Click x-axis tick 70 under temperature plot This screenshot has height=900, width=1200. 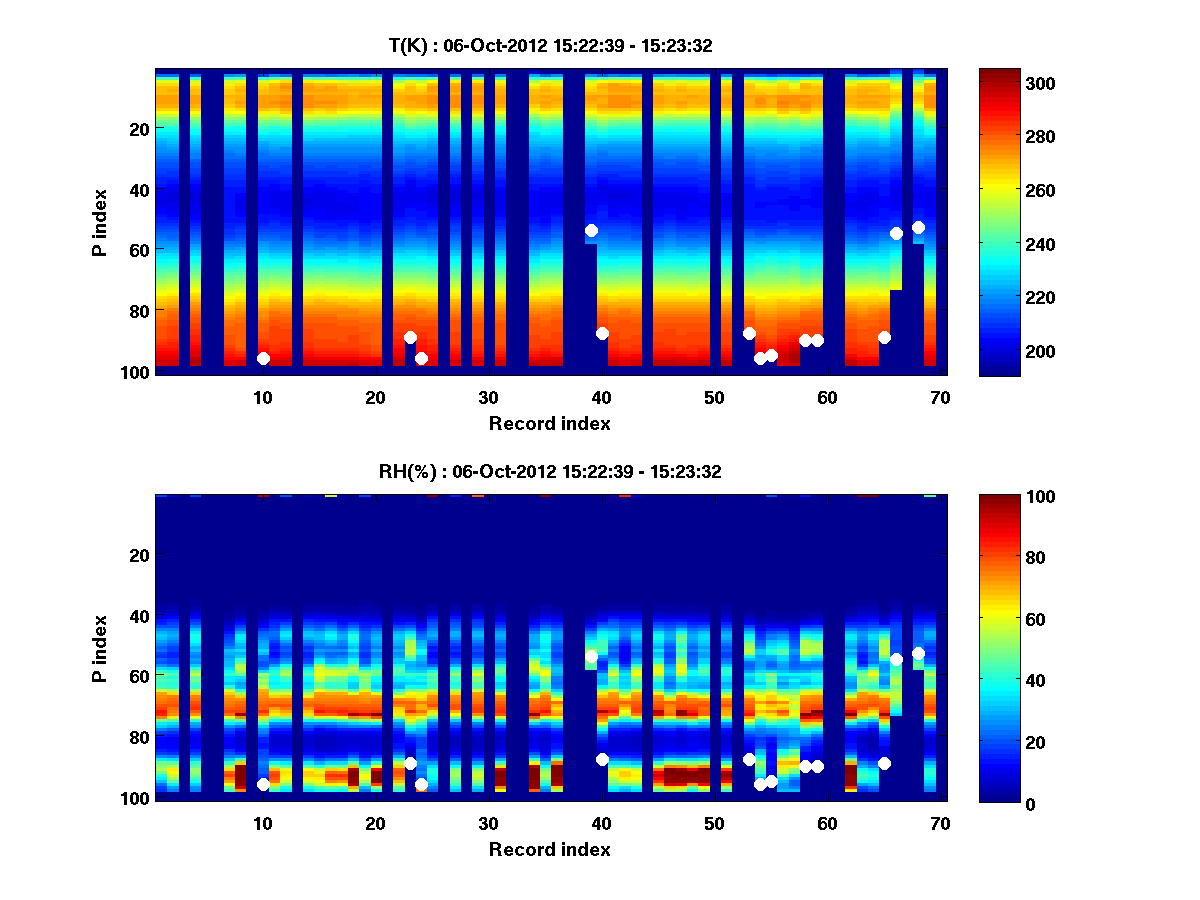coord(940,397)
